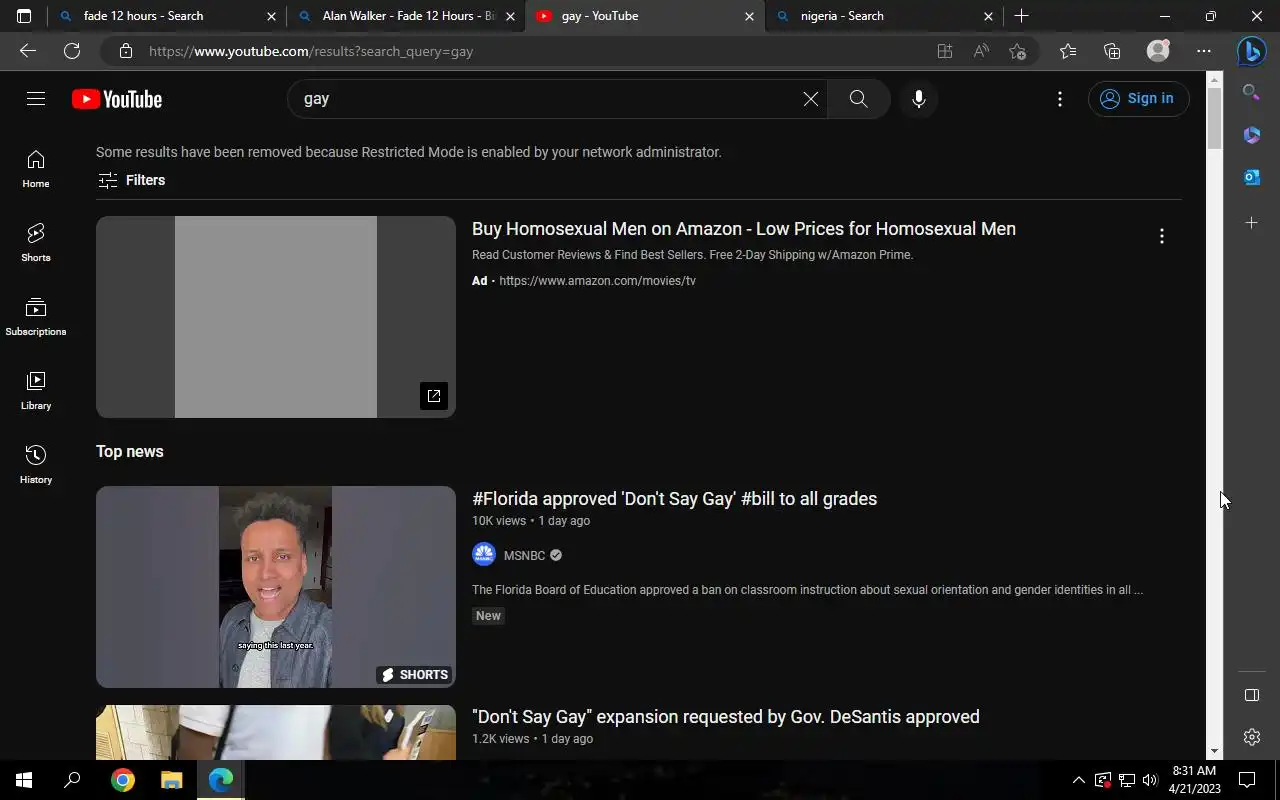Open browser Collections icon
The image size is (1280, 800).
(x=1112, y=51)
